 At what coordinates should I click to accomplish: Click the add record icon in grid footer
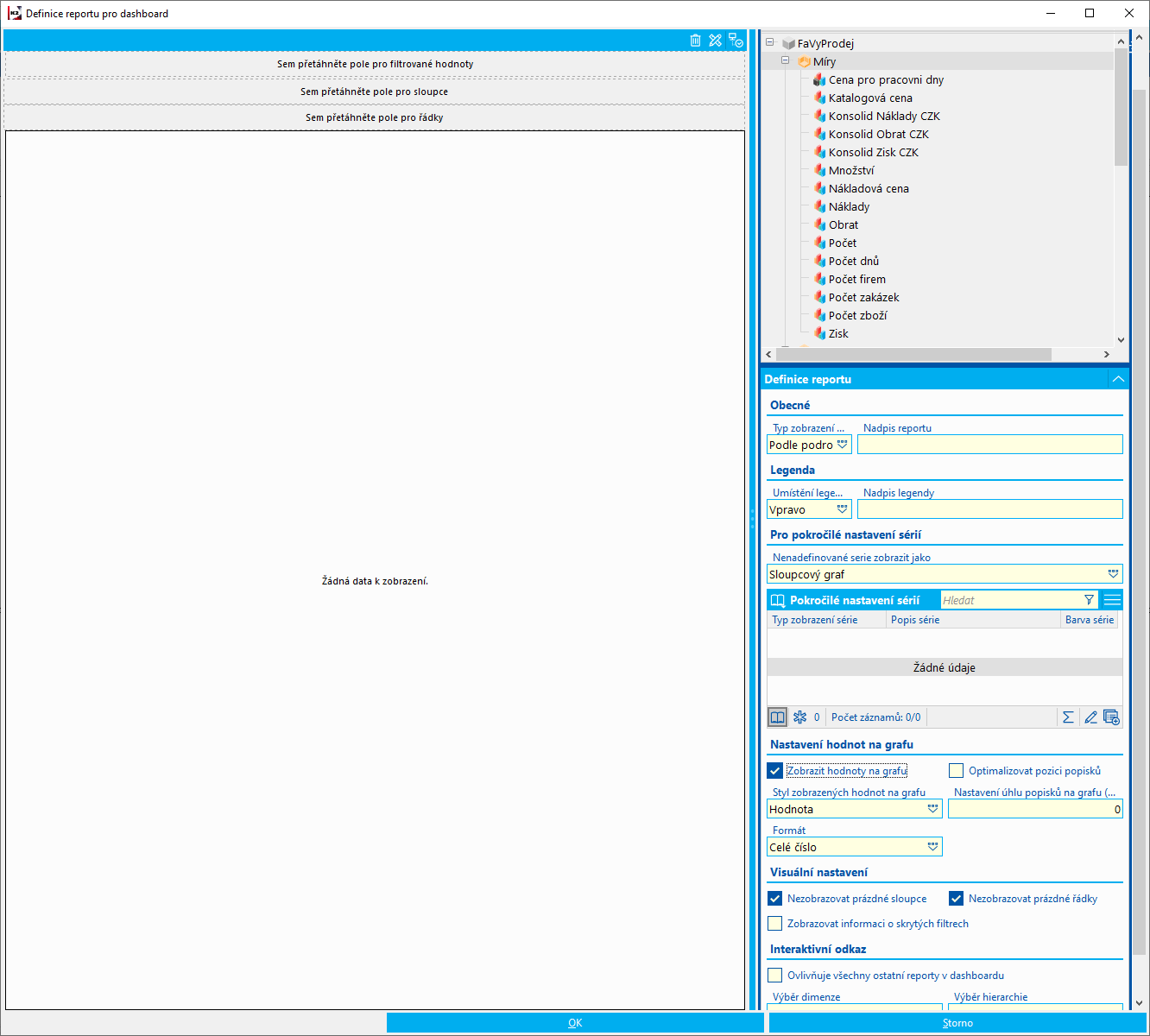[x=1111, y=717]
